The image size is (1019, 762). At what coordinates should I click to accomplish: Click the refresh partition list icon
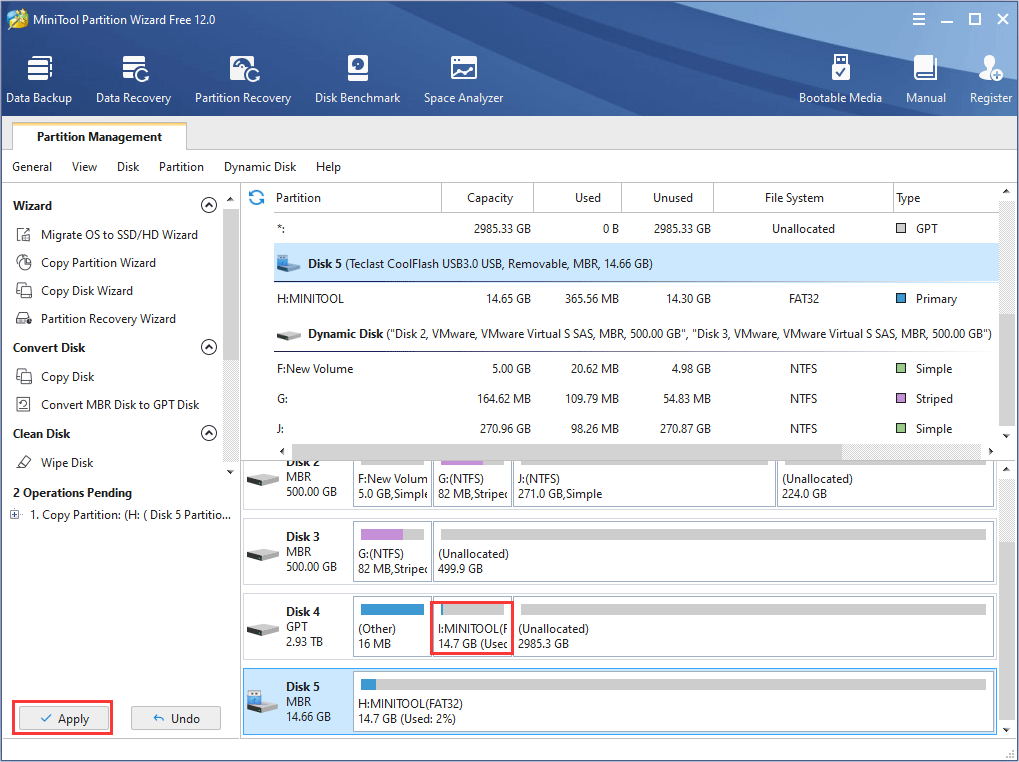pos(257,198)
